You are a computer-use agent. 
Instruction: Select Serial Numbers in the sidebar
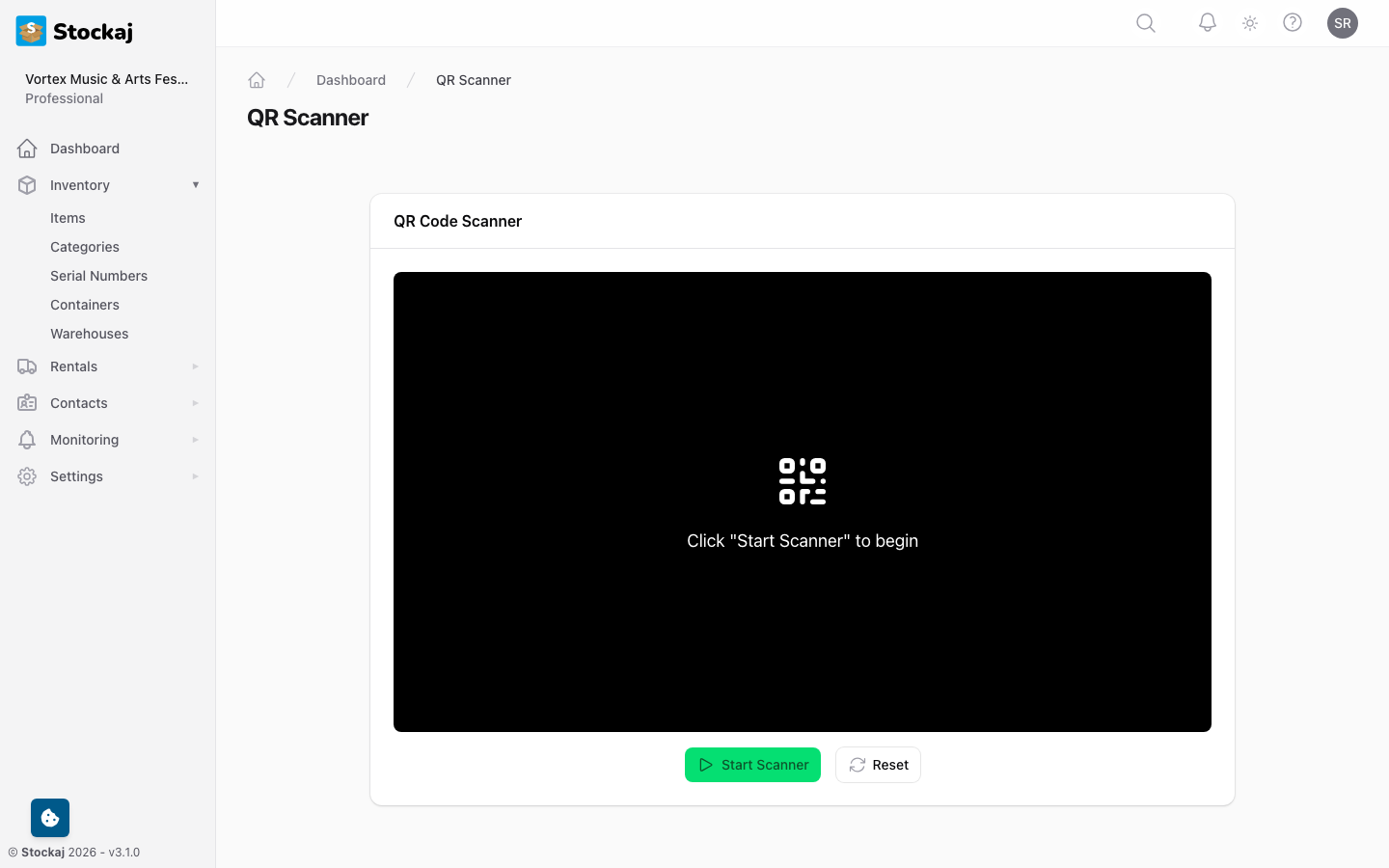pyautogui.click(x=98, y=276)
